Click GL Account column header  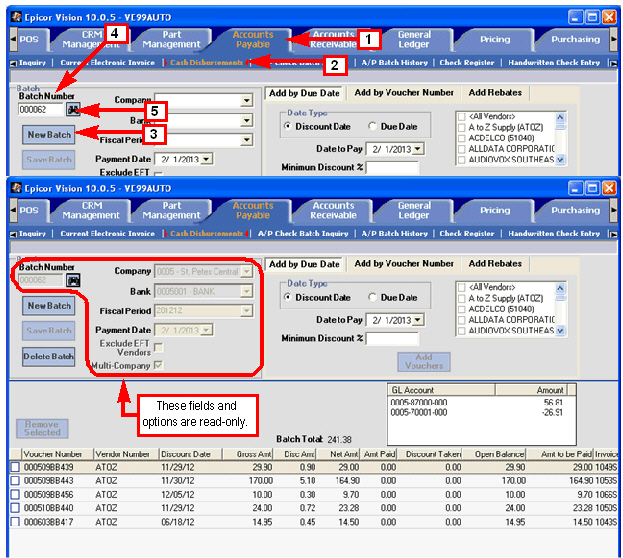coord(441,390)
